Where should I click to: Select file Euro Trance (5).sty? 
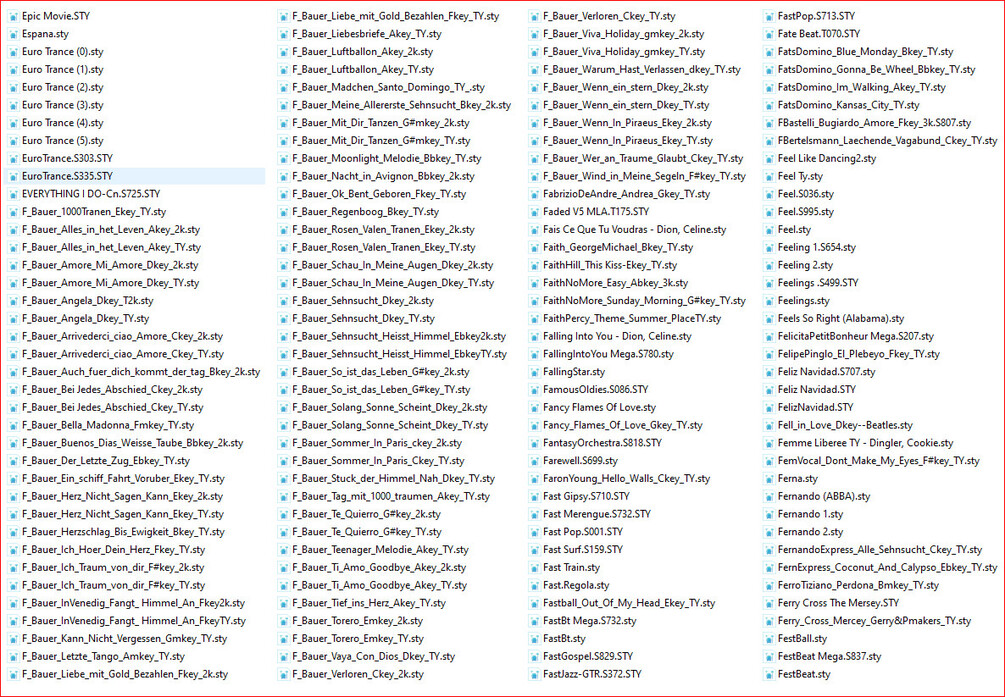pyautogui.click(x=62, y=140)
